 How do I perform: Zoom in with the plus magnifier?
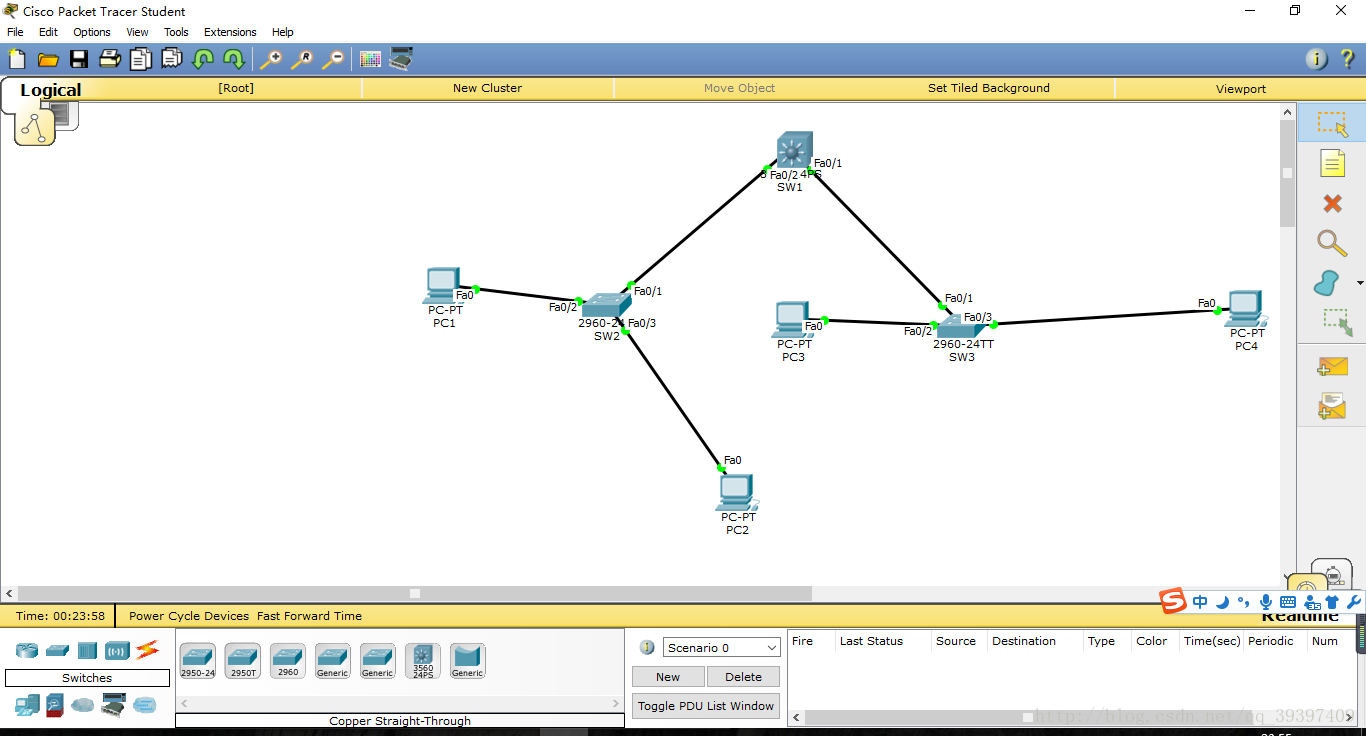pos(271,59)
